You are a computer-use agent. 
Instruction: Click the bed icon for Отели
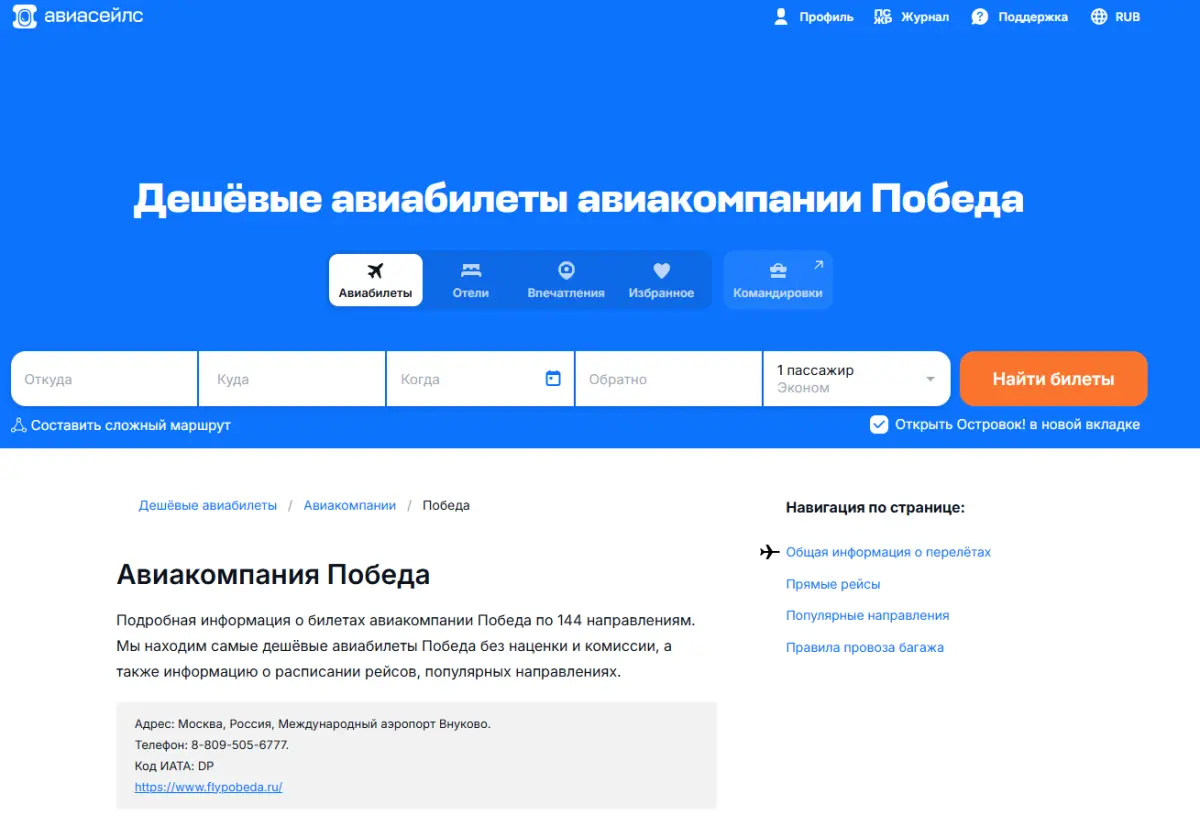coord(471,271)
